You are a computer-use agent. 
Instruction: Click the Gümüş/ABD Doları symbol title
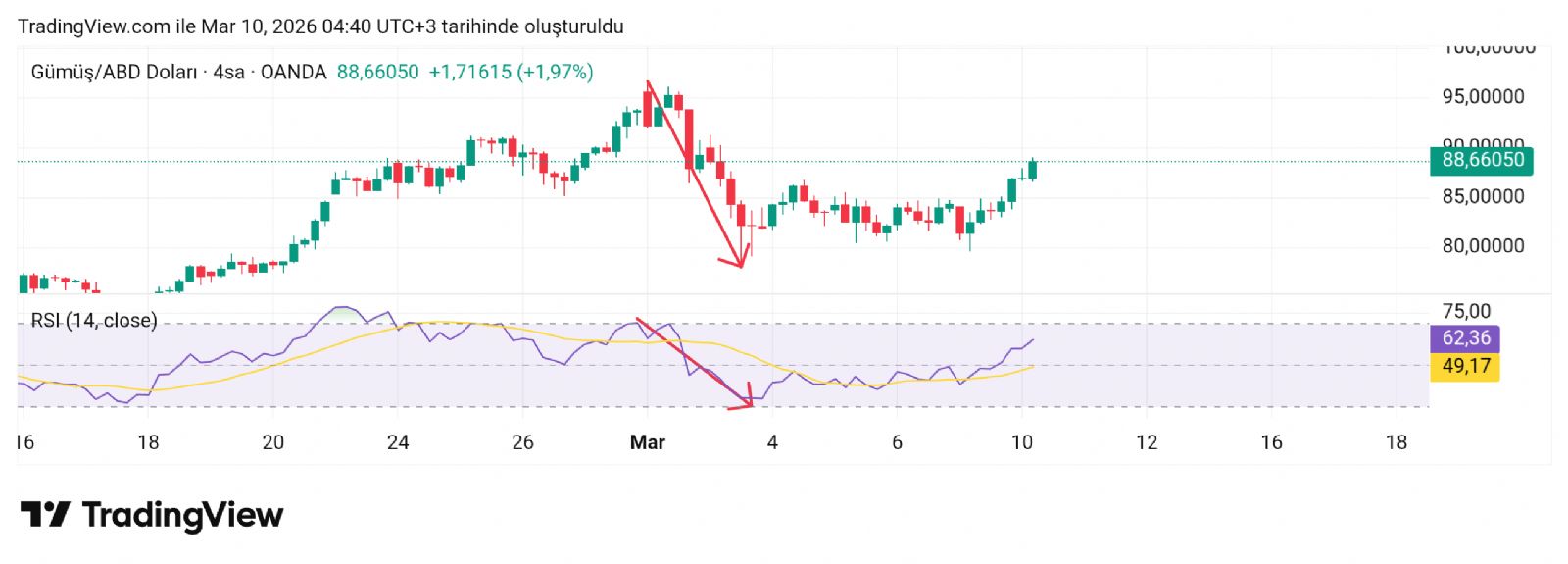pos(114,72)
